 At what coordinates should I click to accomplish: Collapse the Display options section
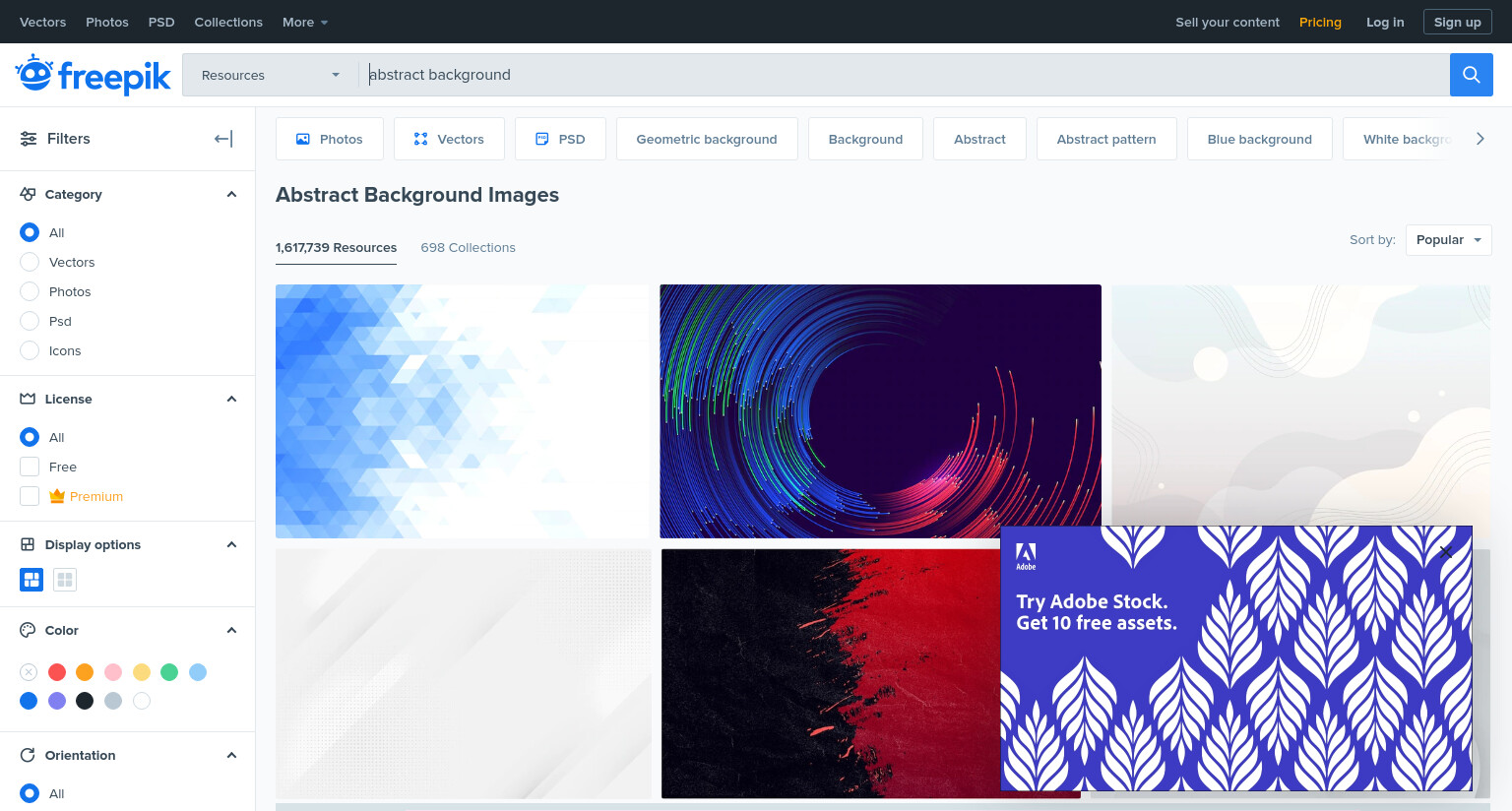231,544
